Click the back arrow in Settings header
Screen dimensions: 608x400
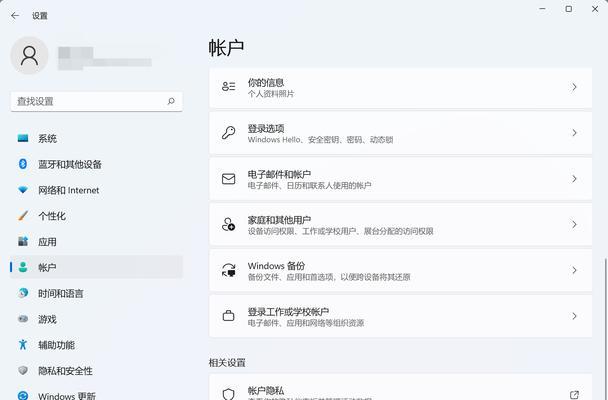click(x=15, y=16)
